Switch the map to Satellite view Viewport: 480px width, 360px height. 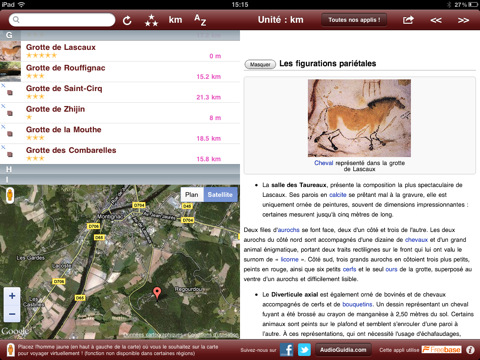pos(220,195)
